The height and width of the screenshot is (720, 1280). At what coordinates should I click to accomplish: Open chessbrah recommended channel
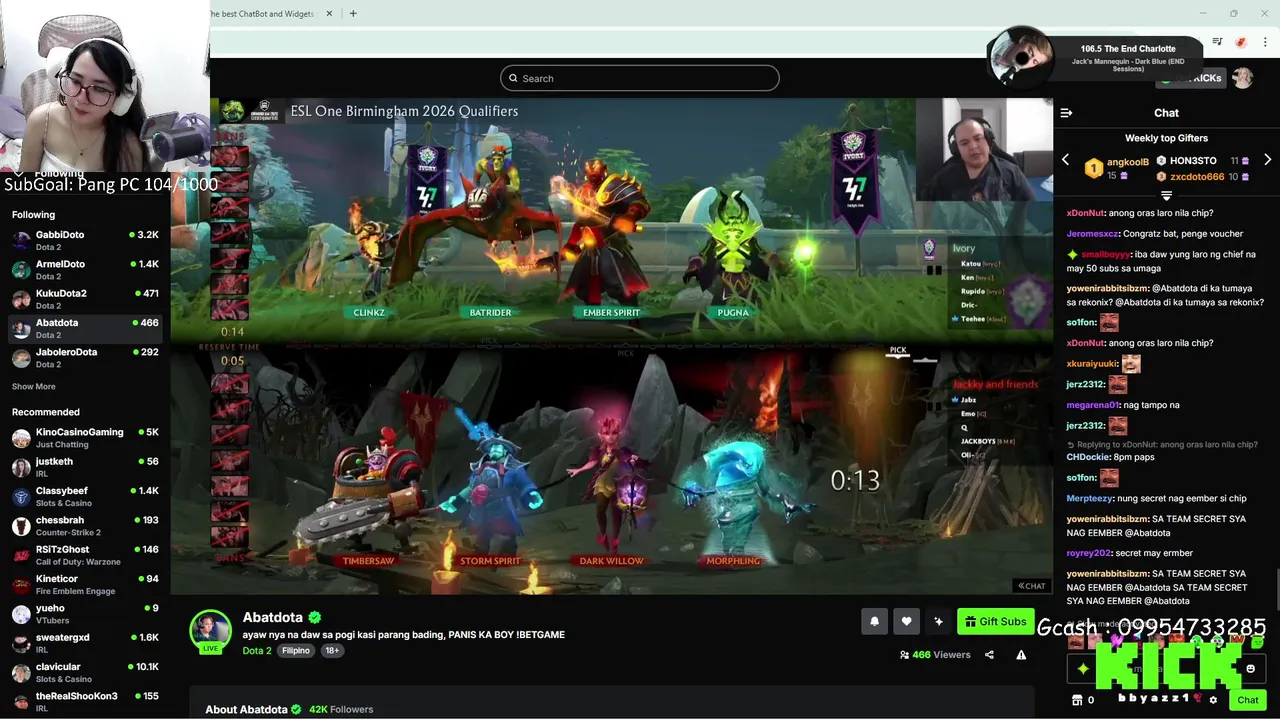(85, 526)
